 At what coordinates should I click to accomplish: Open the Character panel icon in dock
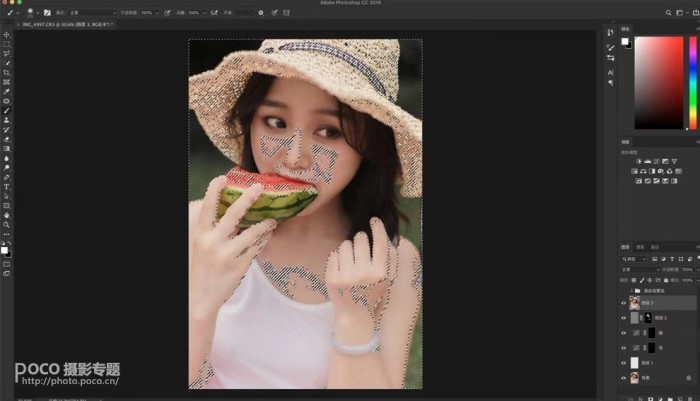[x=610, y=72]
